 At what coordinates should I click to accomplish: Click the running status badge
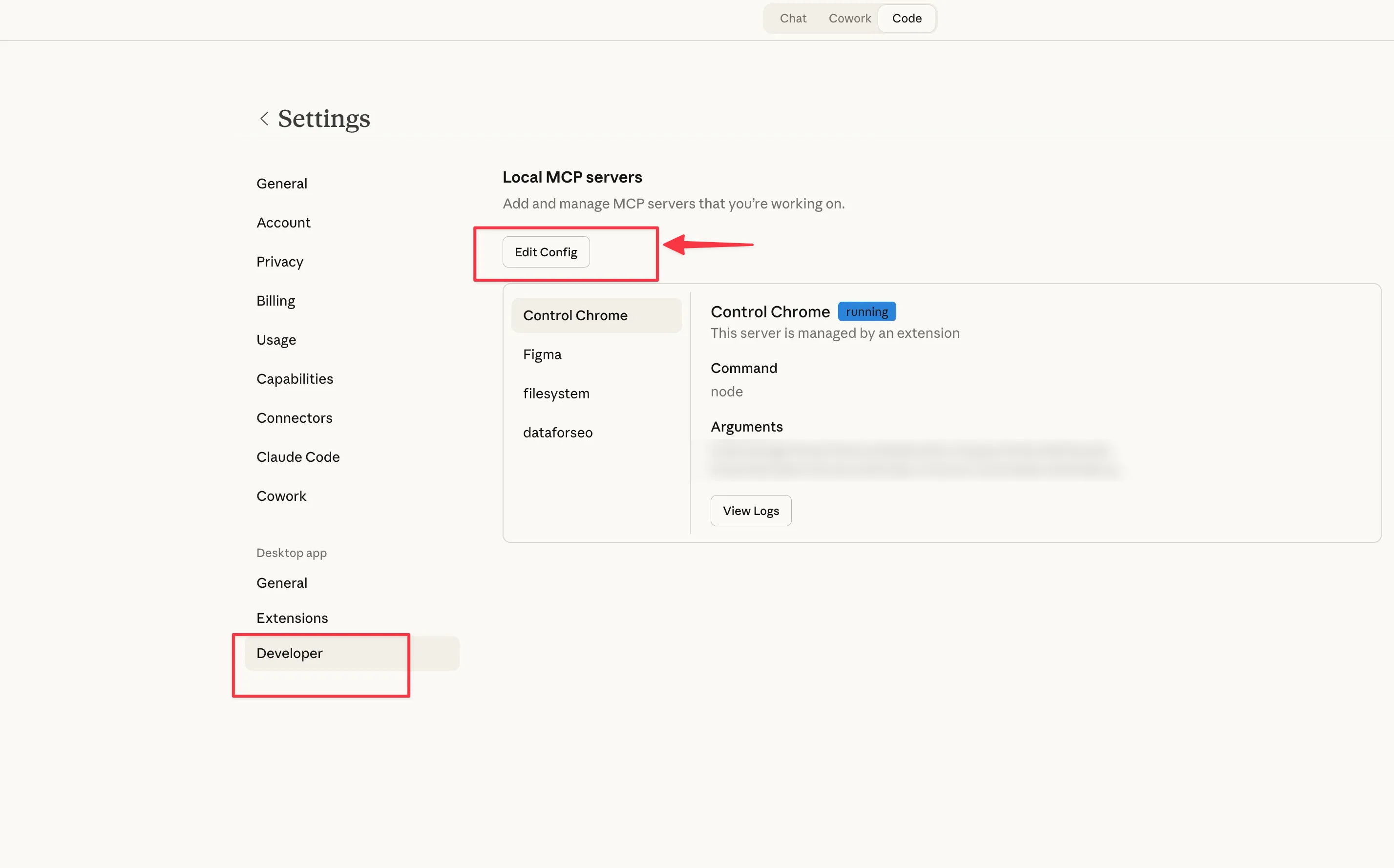866,312
